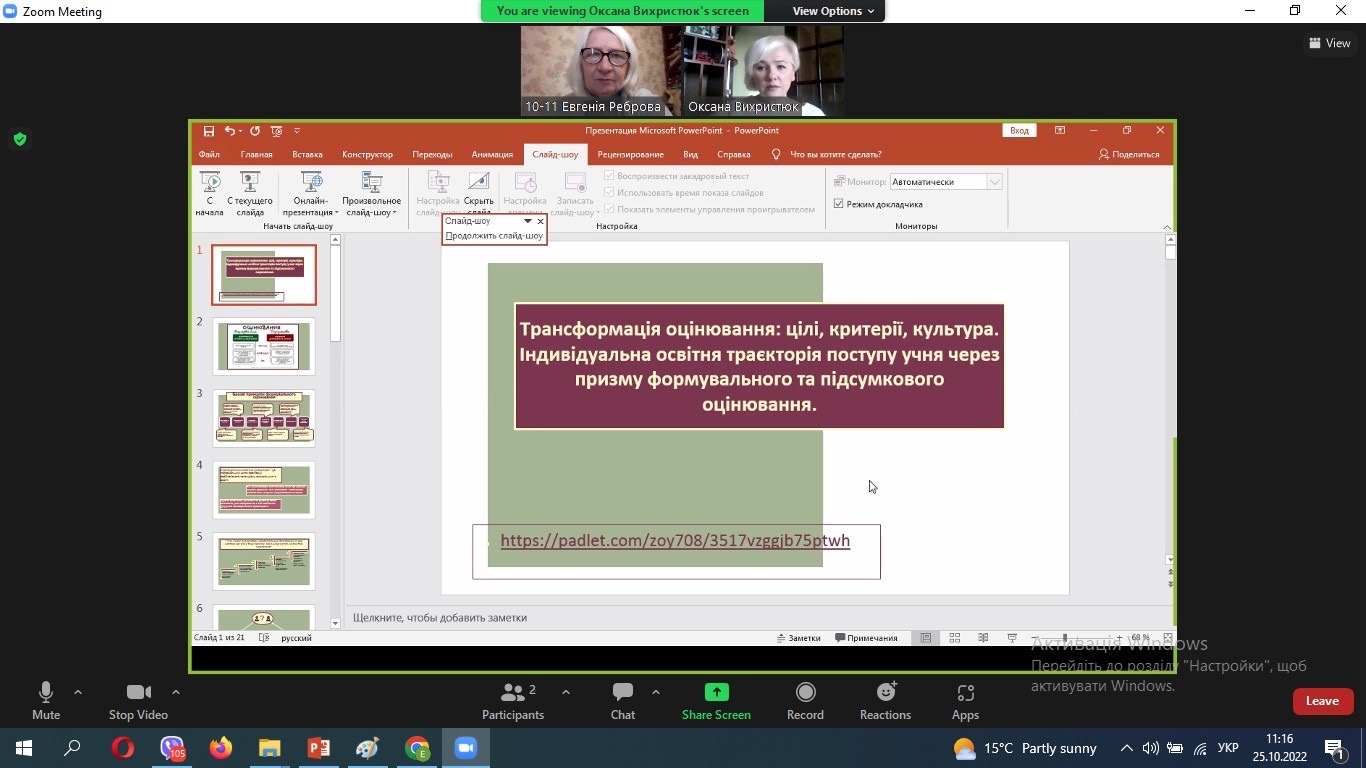The height and width of the screenshot is (768, 1366).
Task: Switch to Slide Sorter view in status bar
Action: tap(955, 638)
